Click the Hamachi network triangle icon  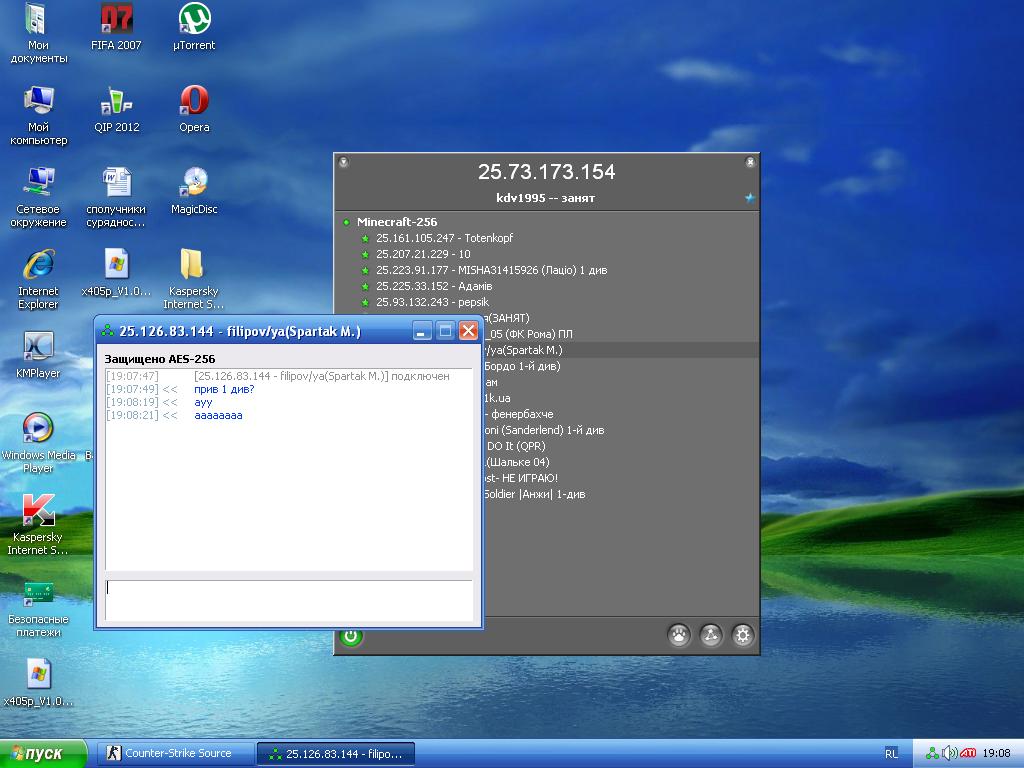pos(710,635)
